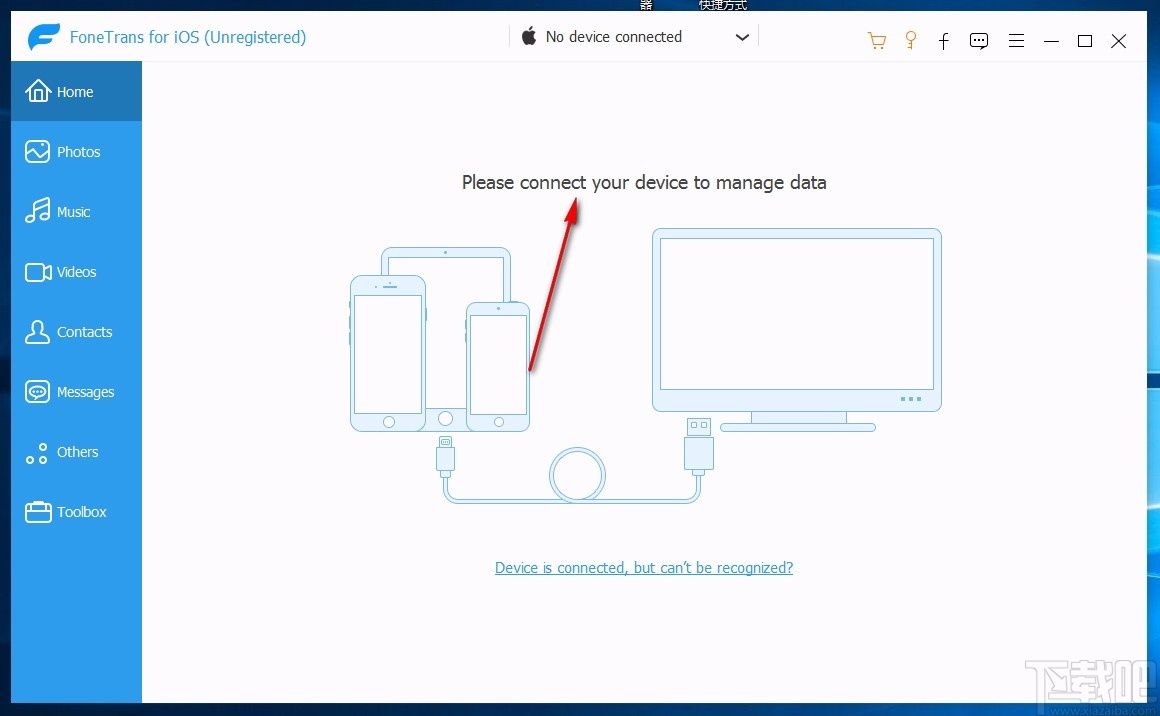The width and height of the screenshot is (1160, 716).
Task: Share FoneTrans on Facebook
Action: point(943,41)
